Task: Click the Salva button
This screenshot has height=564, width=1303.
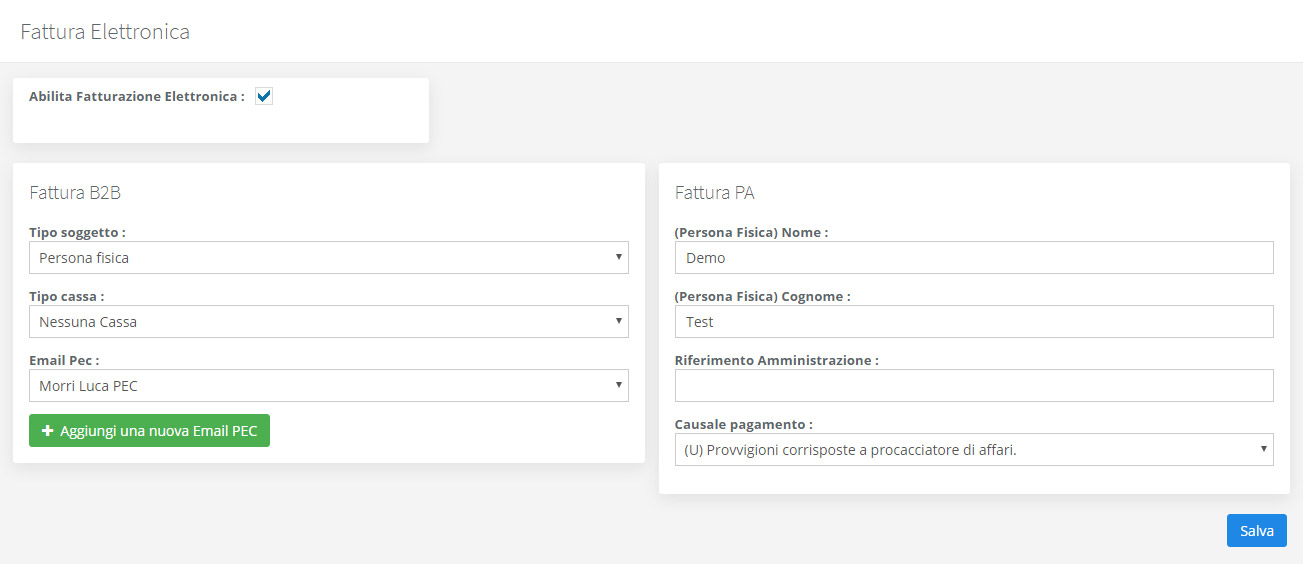Action: tap(1257, 531)
